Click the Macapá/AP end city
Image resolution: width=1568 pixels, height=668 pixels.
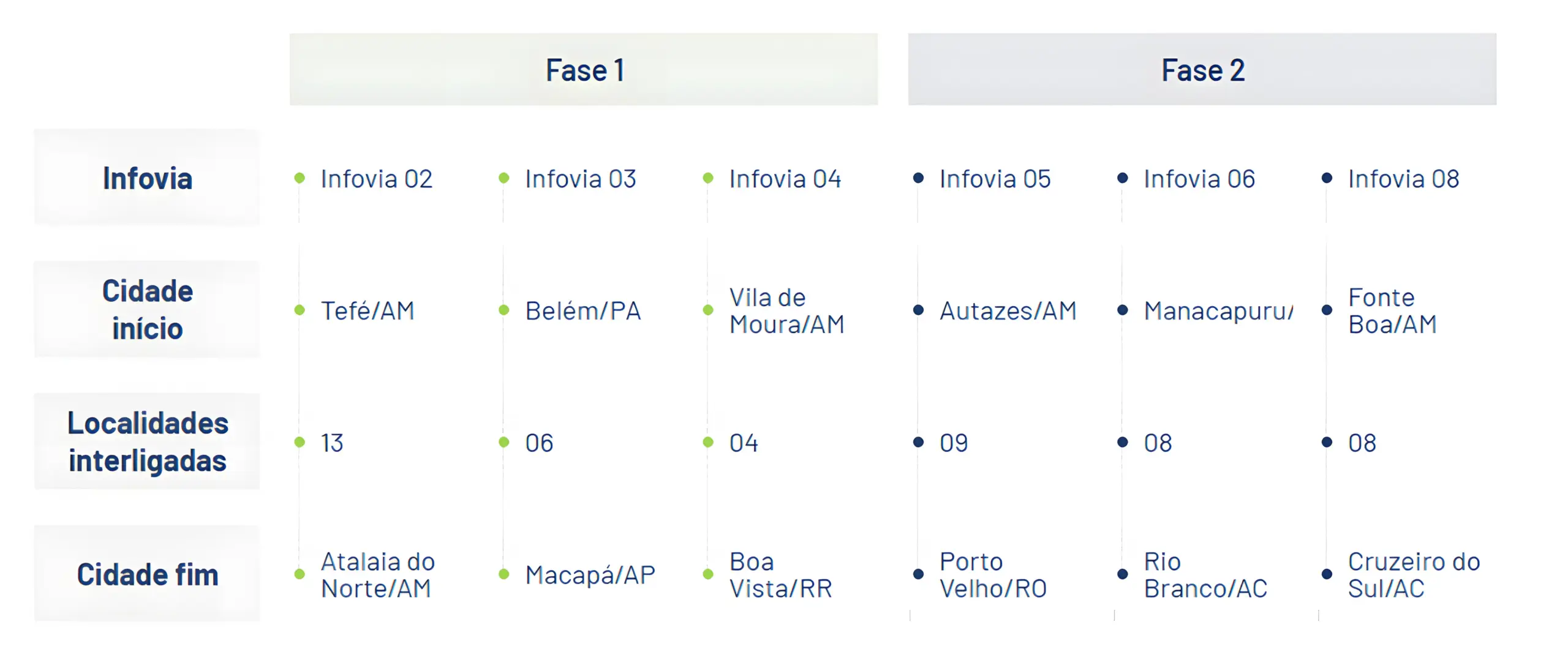click(x=590, y=574)
